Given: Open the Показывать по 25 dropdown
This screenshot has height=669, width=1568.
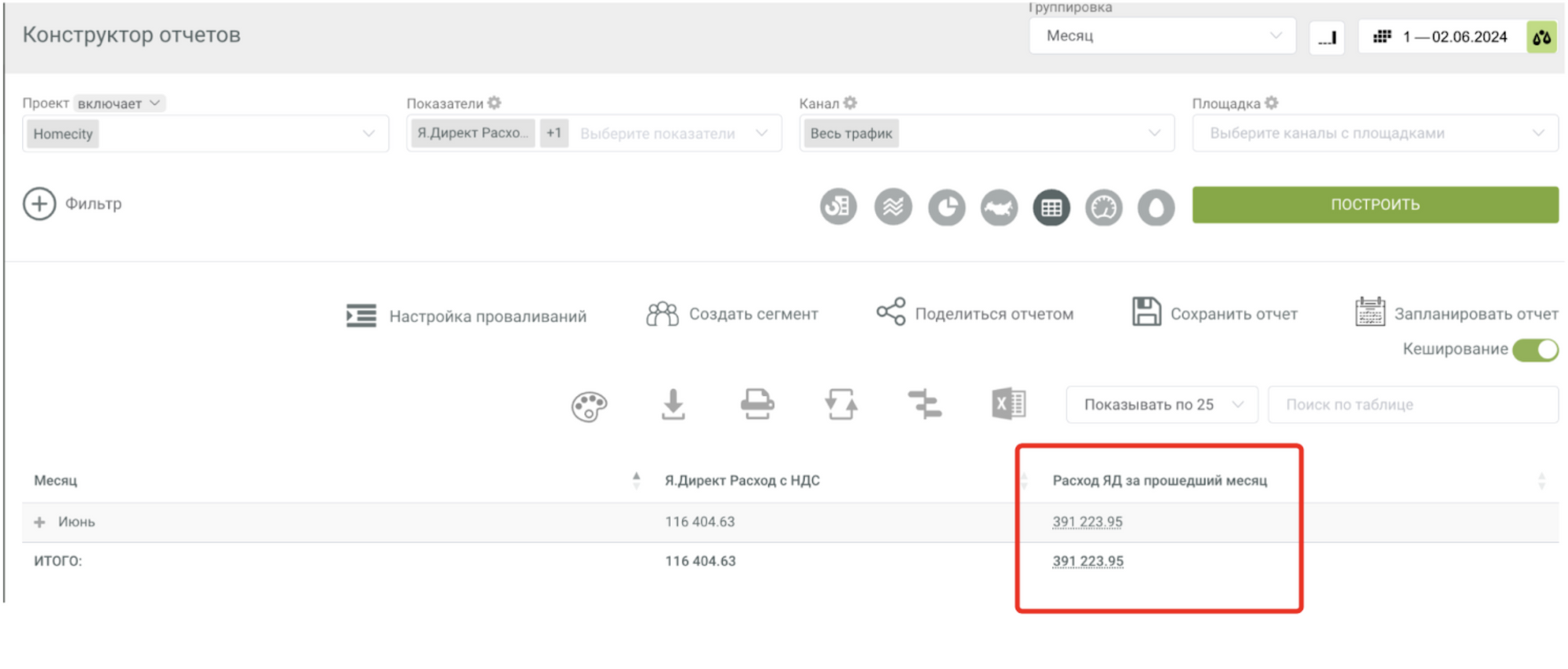Looking at the screenshot, I should (x=1161, y=405).
